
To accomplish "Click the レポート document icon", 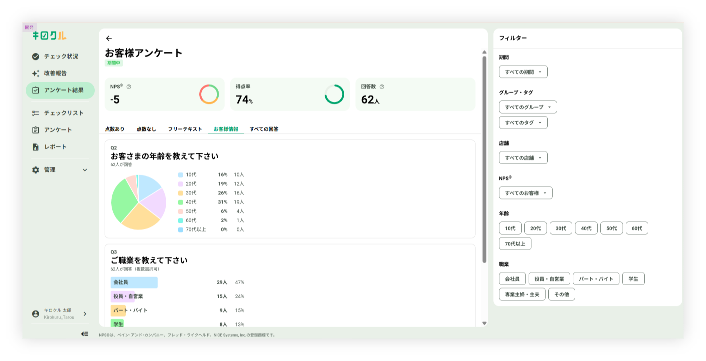I will [x=36, y=147].
